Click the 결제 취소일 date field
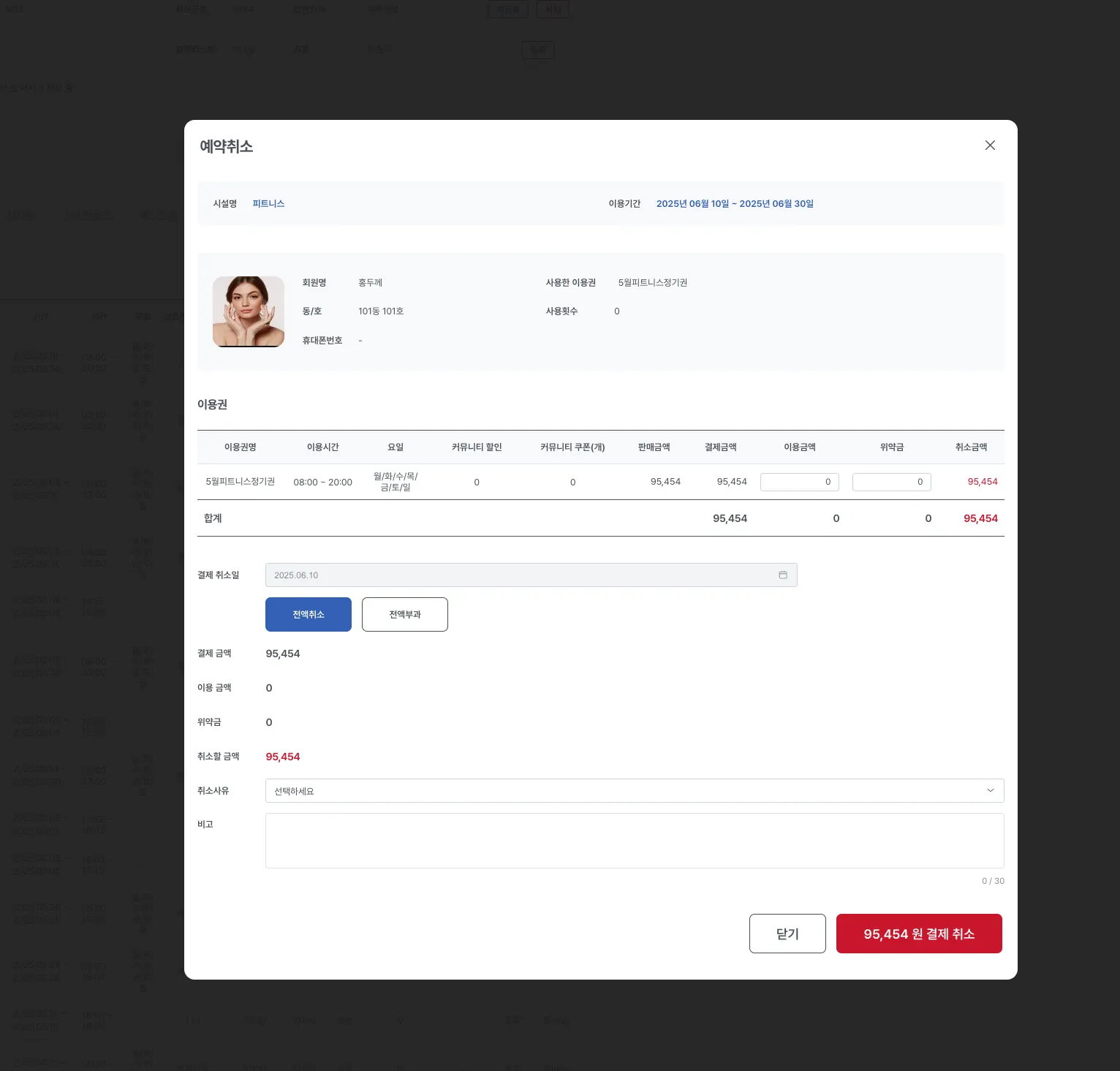The width and height of the screenshot is (1120, 1071). 531,575
